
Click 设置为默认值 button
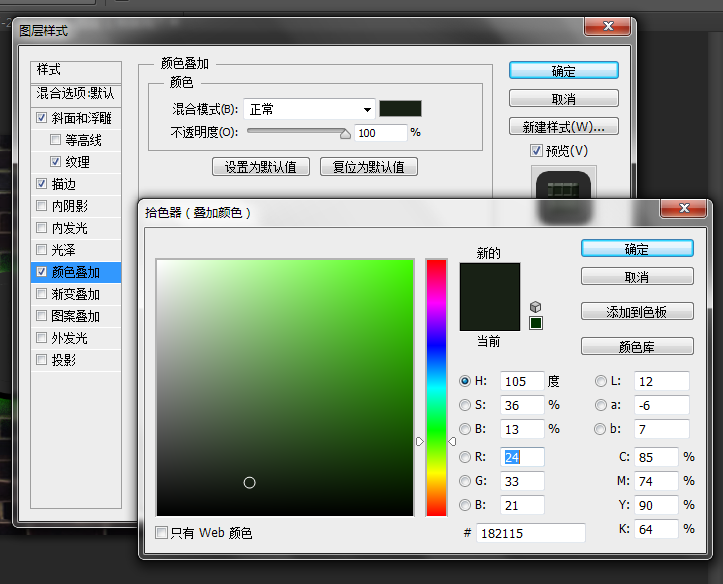261,167
